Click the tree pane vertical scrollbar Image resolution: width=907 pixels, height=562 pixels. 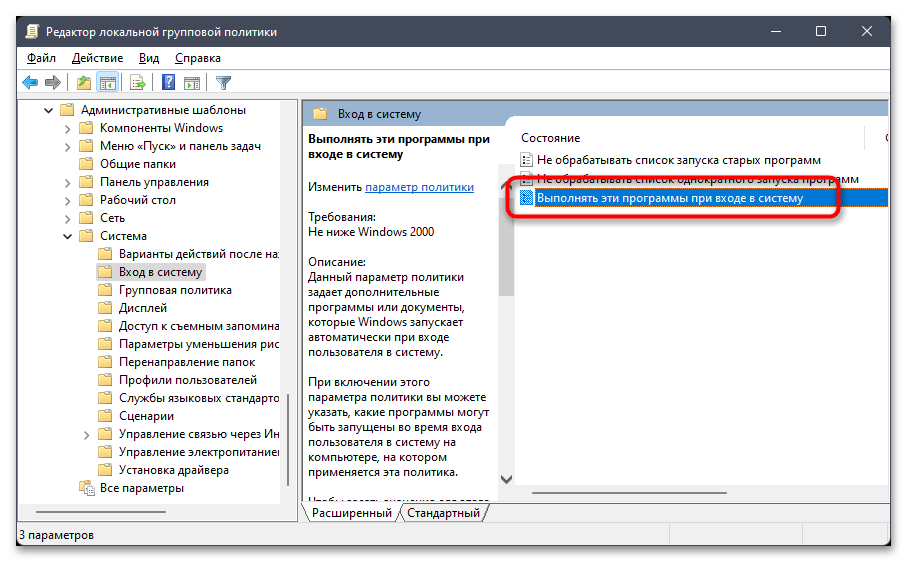(x=287, y=439)
